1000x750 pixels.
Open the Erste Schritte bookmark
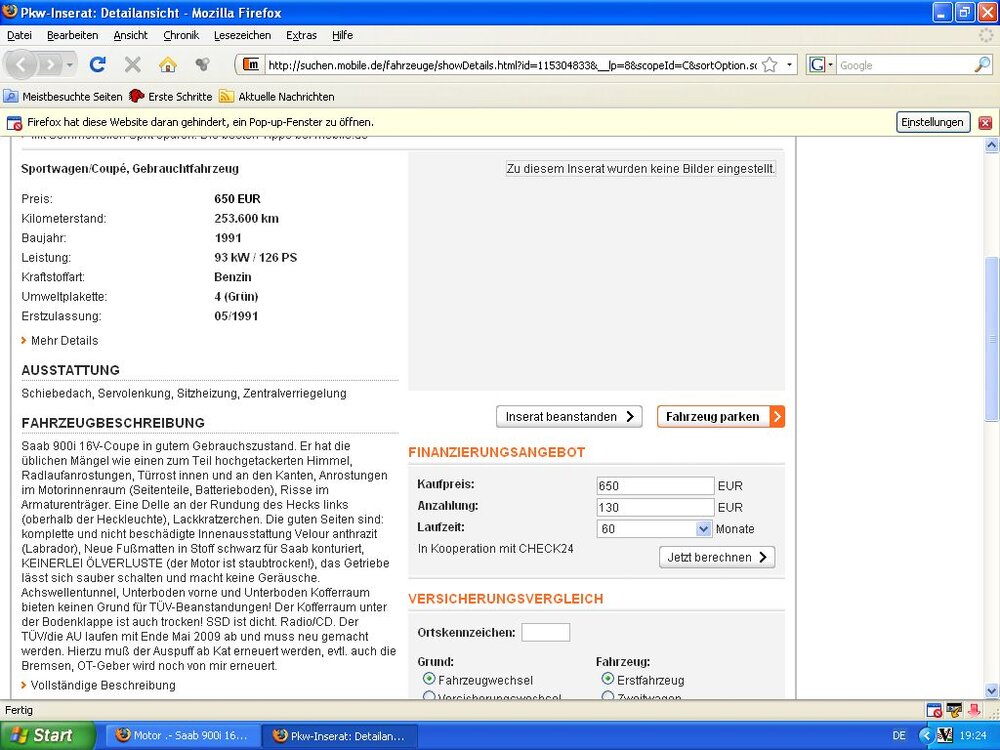[x=170, y=97]
